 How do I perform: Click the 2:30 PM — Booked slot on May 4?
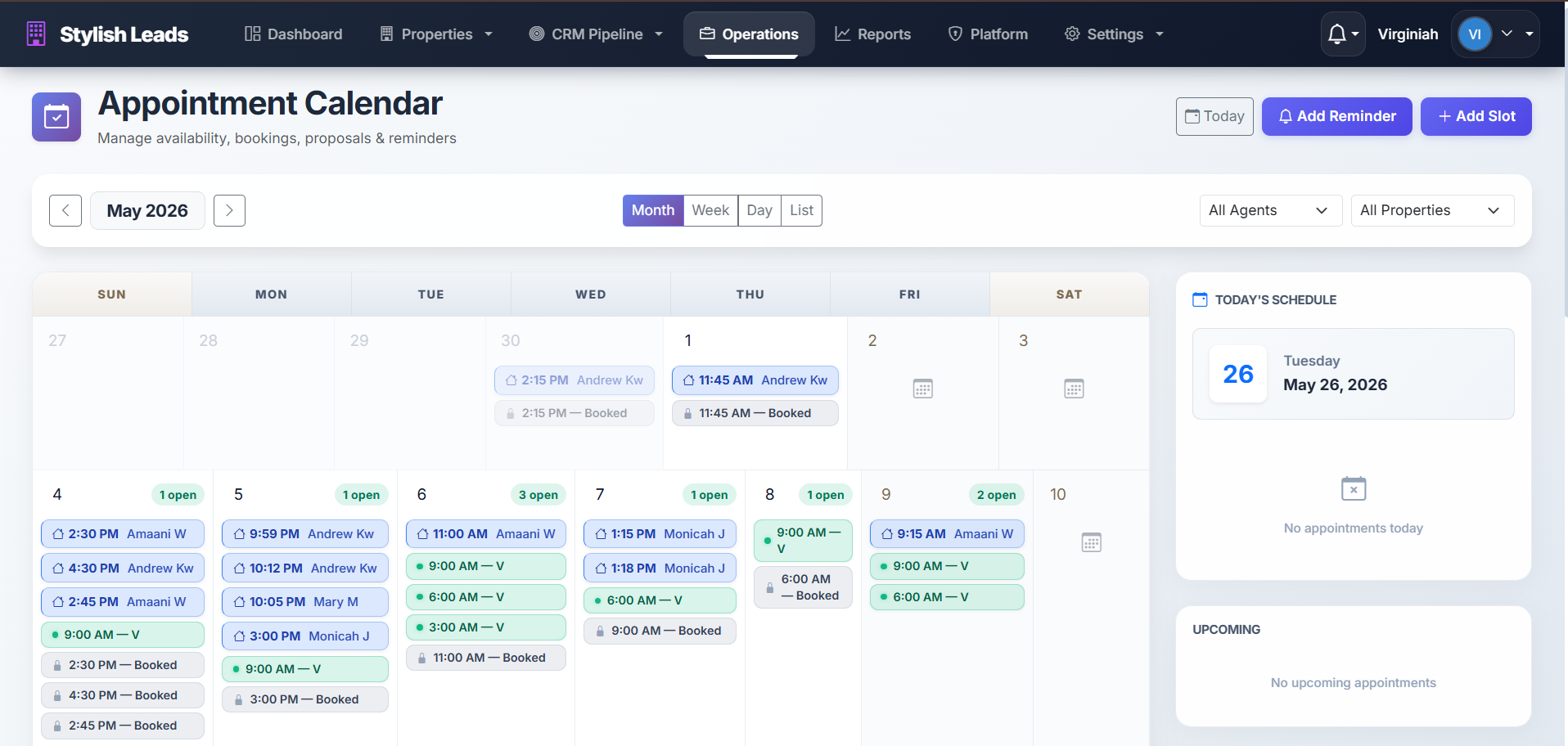pos(123,665)
